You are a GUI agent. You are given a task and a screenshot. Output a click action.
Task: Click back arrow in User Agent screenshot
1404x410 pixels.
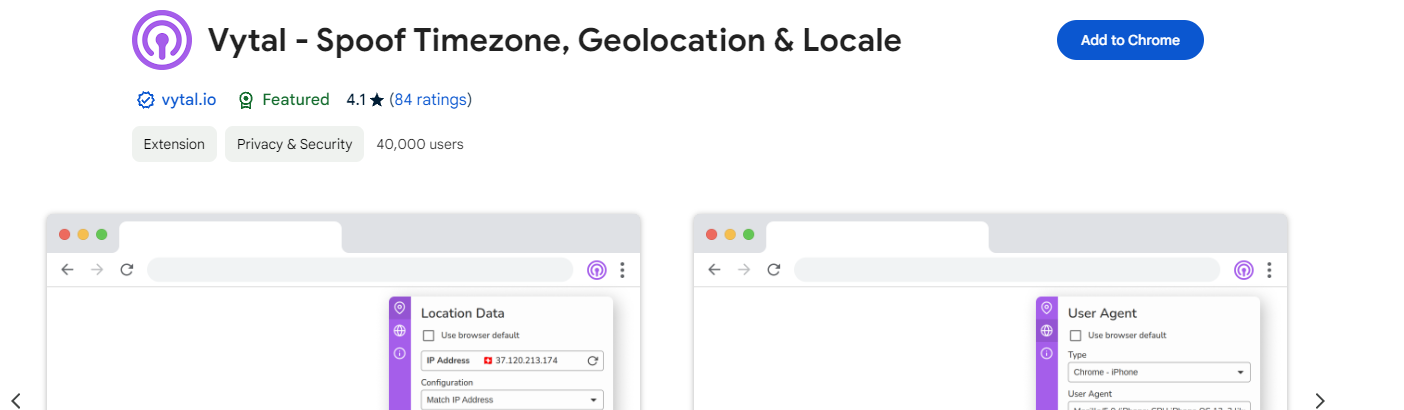click(714, 270)
